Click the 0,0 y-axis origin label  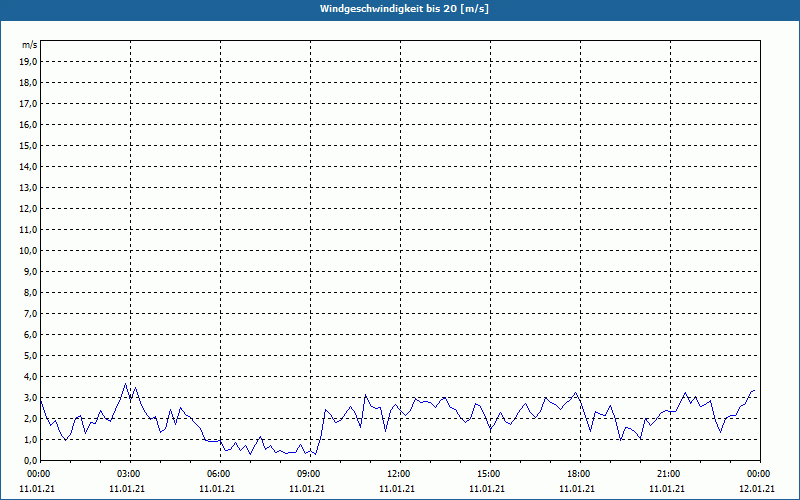pos(30,460)
